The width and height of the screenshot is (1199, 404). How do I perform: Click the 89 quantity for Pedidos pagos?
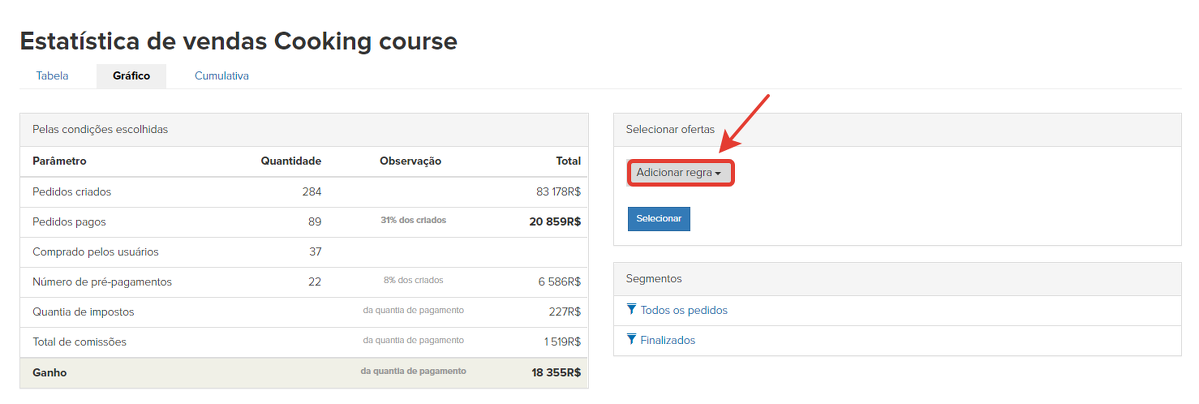pyautogui.click(x=314, y=222)
